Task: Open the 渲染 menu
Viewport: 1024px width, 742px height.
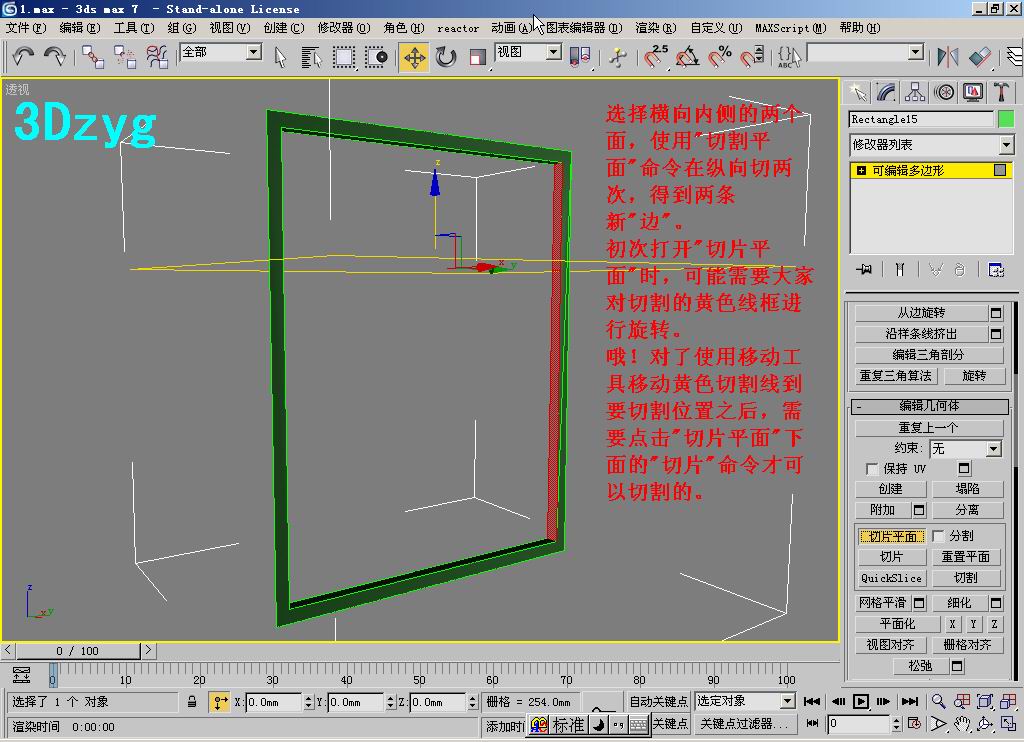Action: coord(655,28)
